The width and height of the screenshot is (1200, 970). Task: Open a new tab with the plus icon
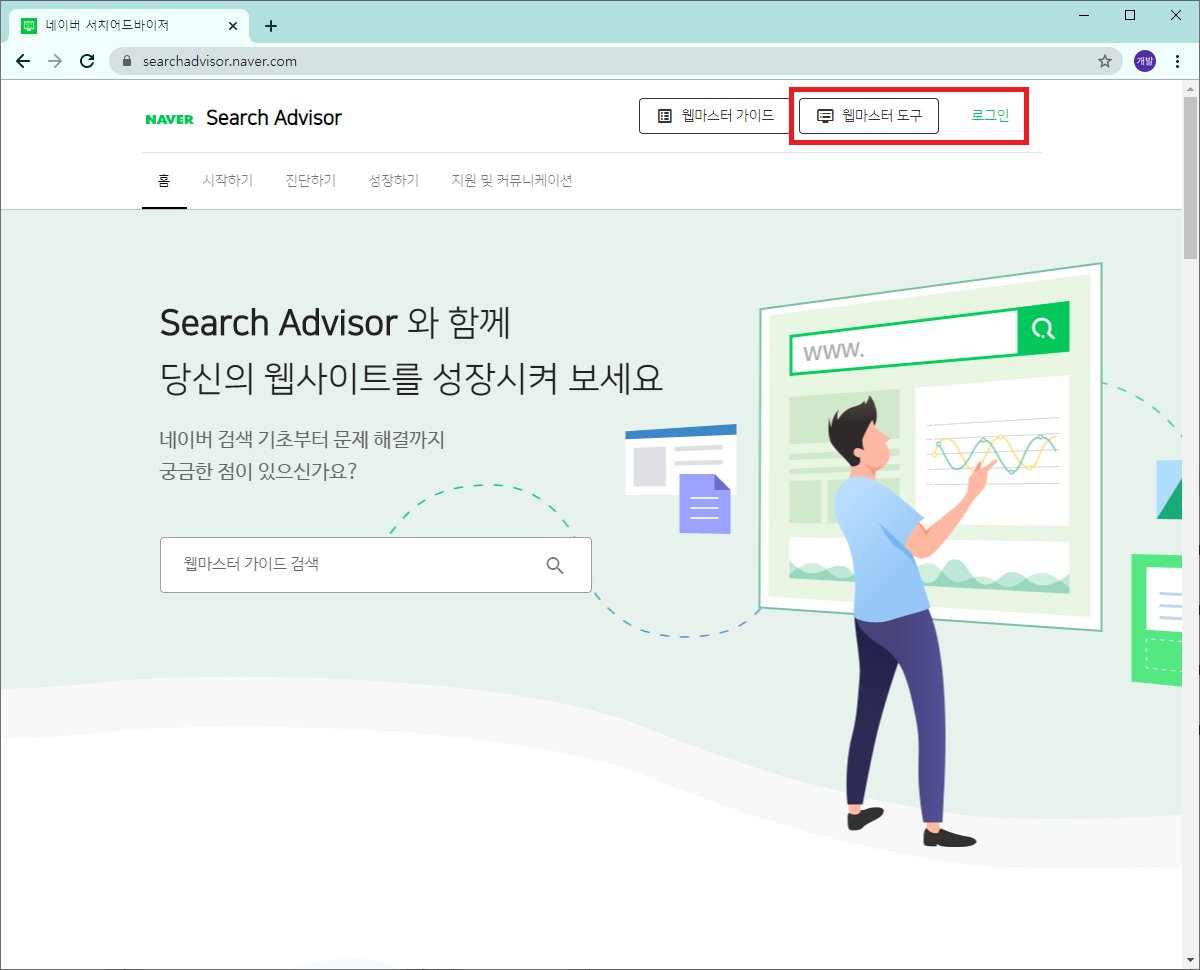(270, 26)
